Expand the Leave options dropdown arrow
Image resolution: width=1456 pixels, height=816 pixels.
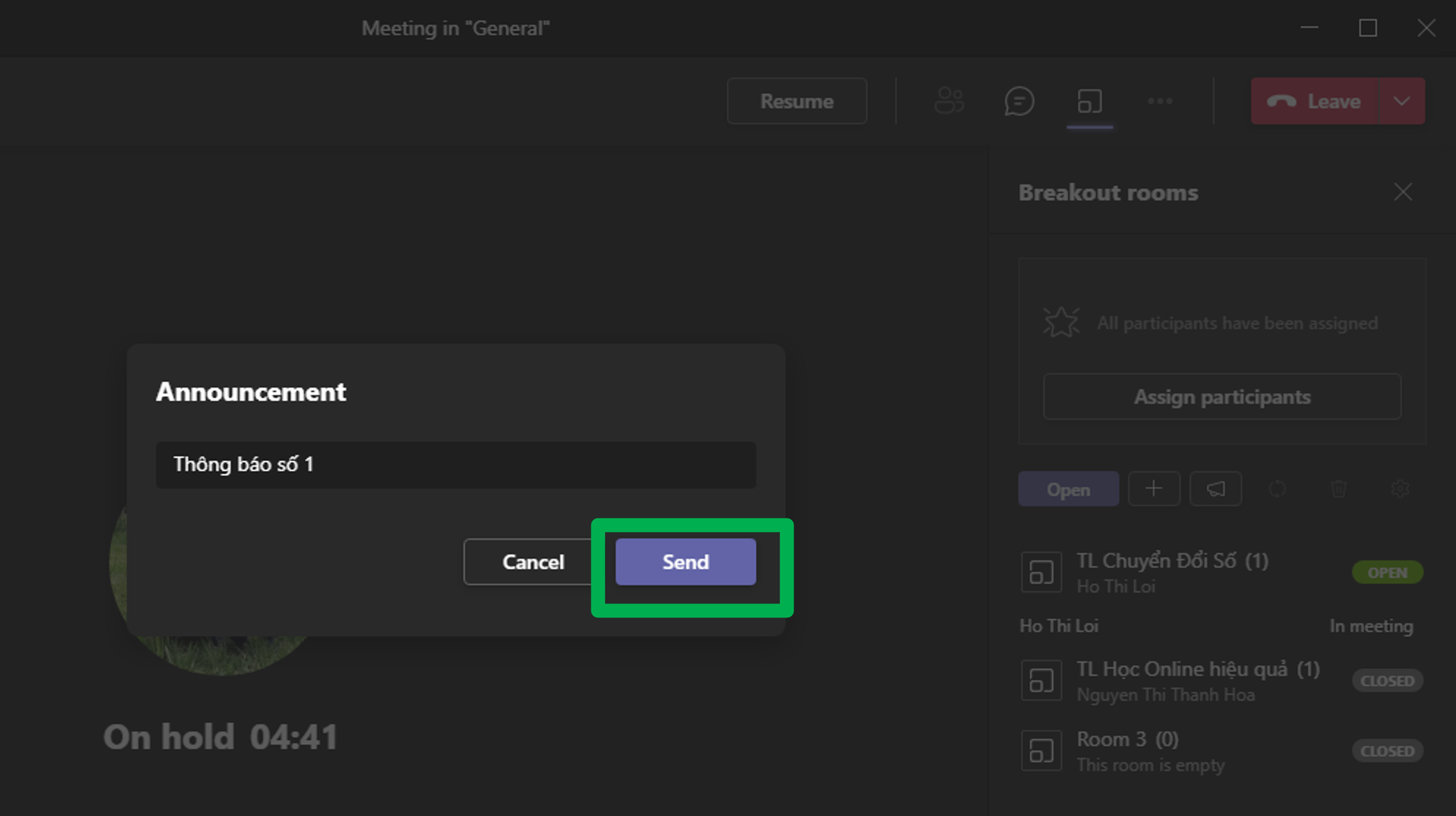pyautogui.click(x=1401, y=101)
